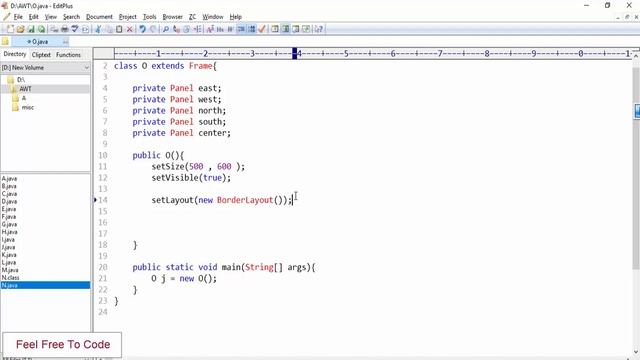
Task: Open the [D:] New Volume drive dropdown
Action: [45, 68]
